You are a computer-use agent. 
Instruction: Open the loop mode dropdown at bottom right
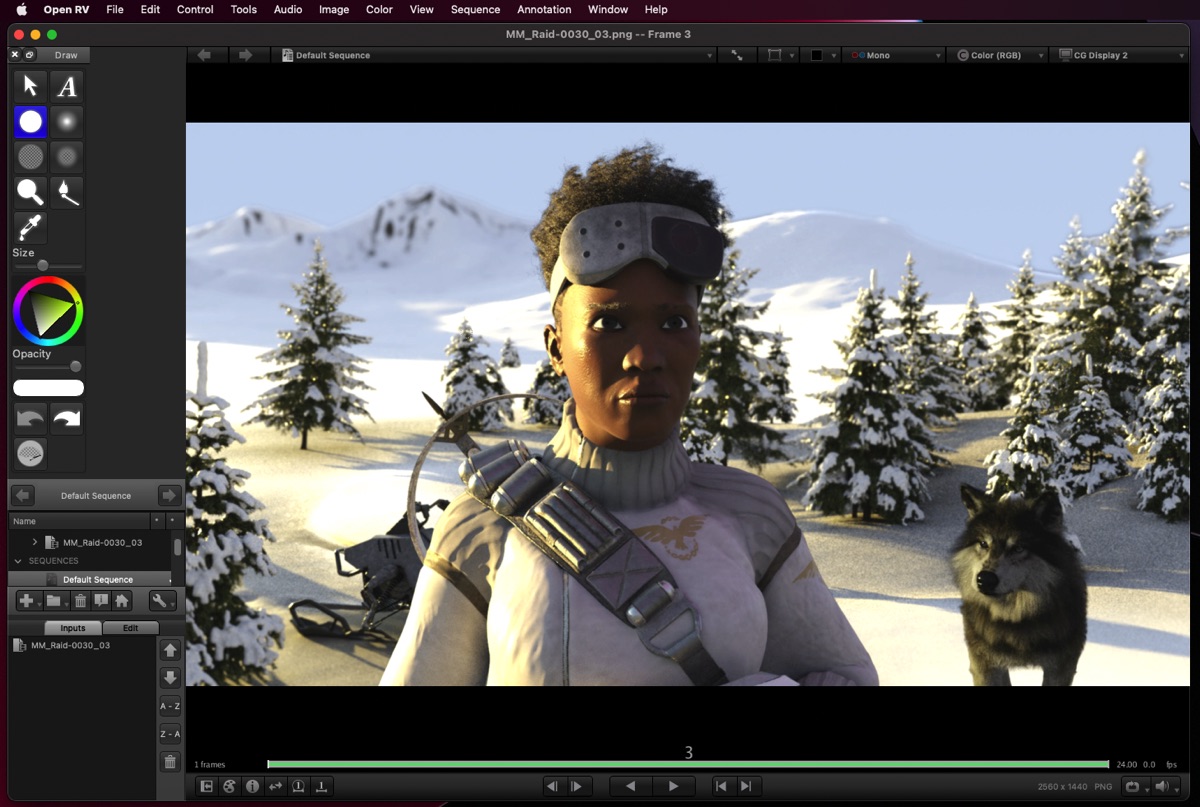point(1137,787)
